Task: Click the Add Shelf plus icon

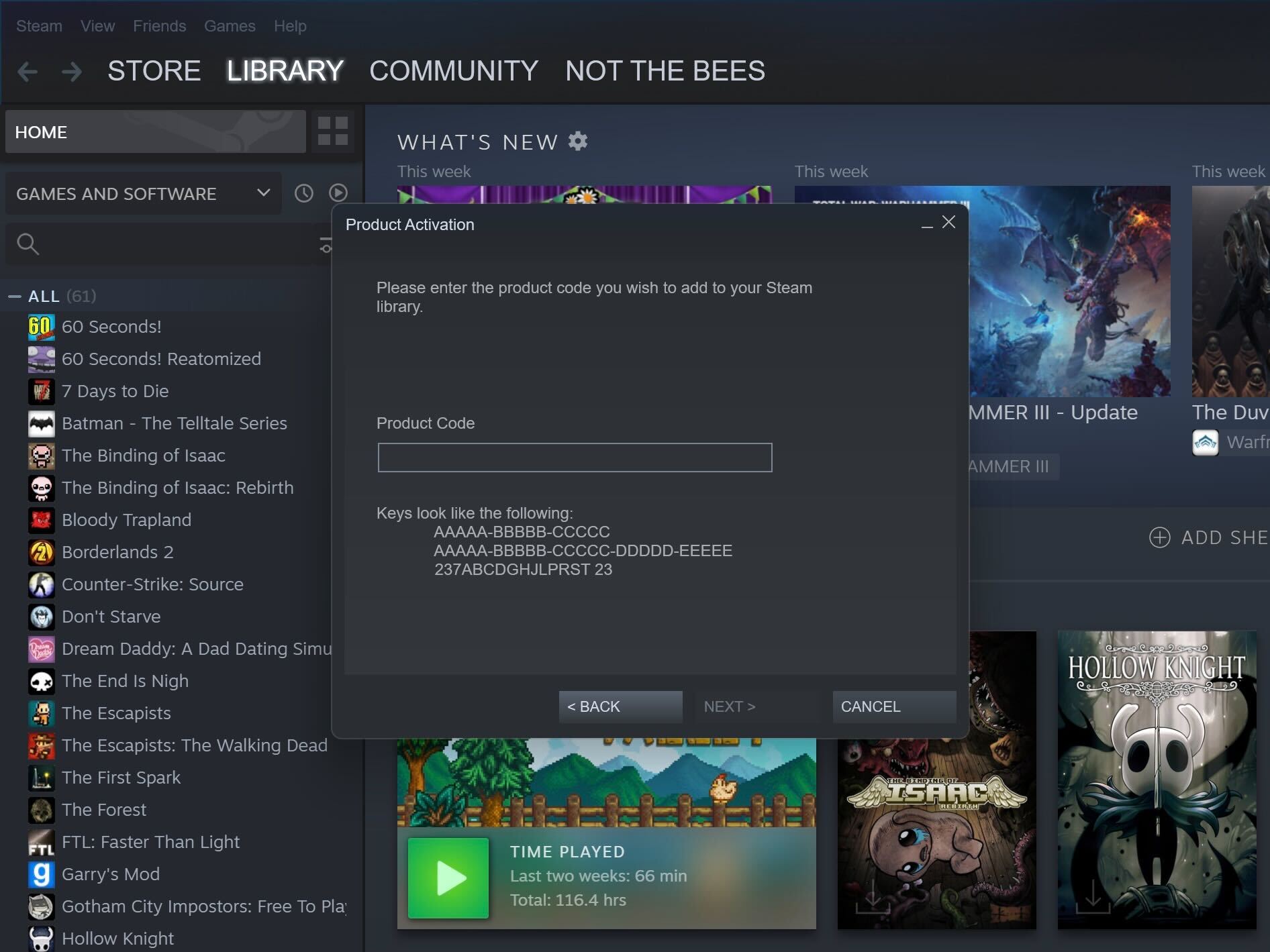Action: click(1160, 537)
